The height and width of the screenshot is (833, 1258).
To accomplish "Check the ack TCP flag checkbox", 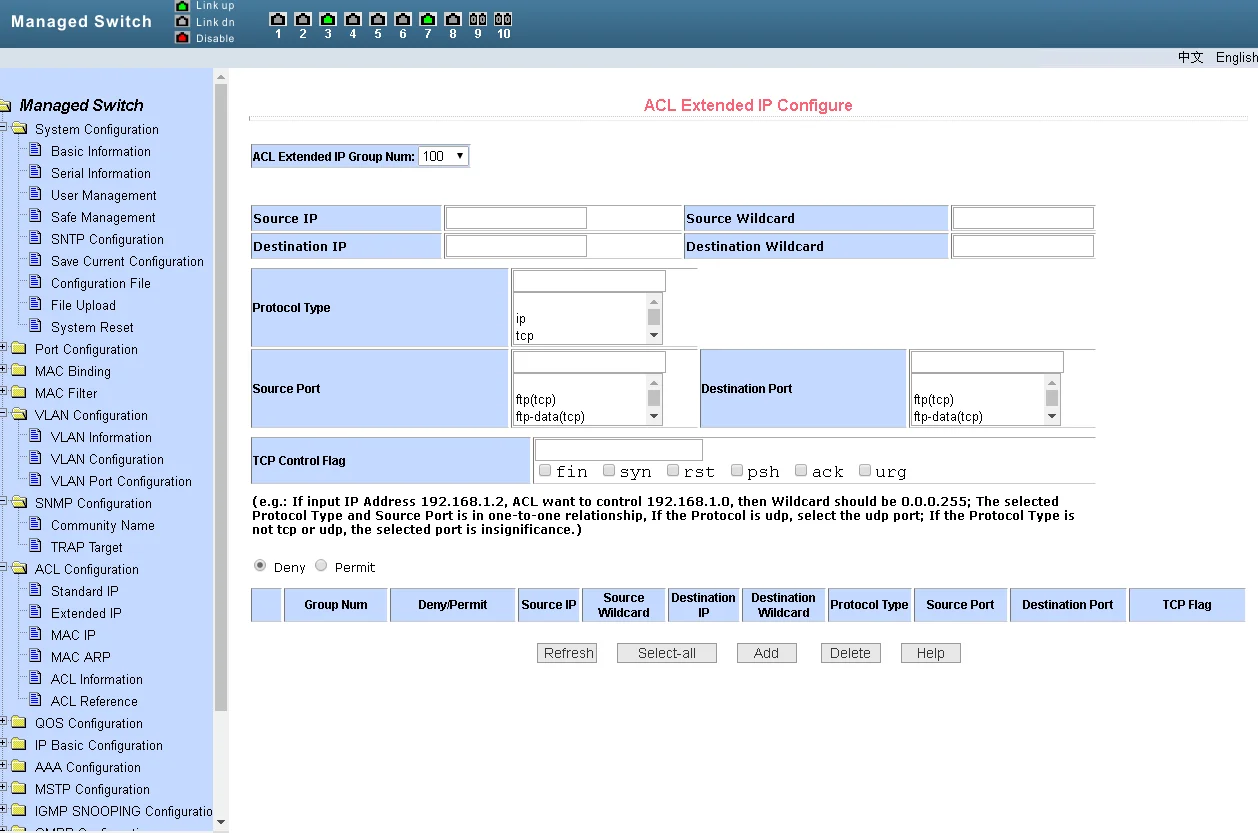I will [801, 470].
